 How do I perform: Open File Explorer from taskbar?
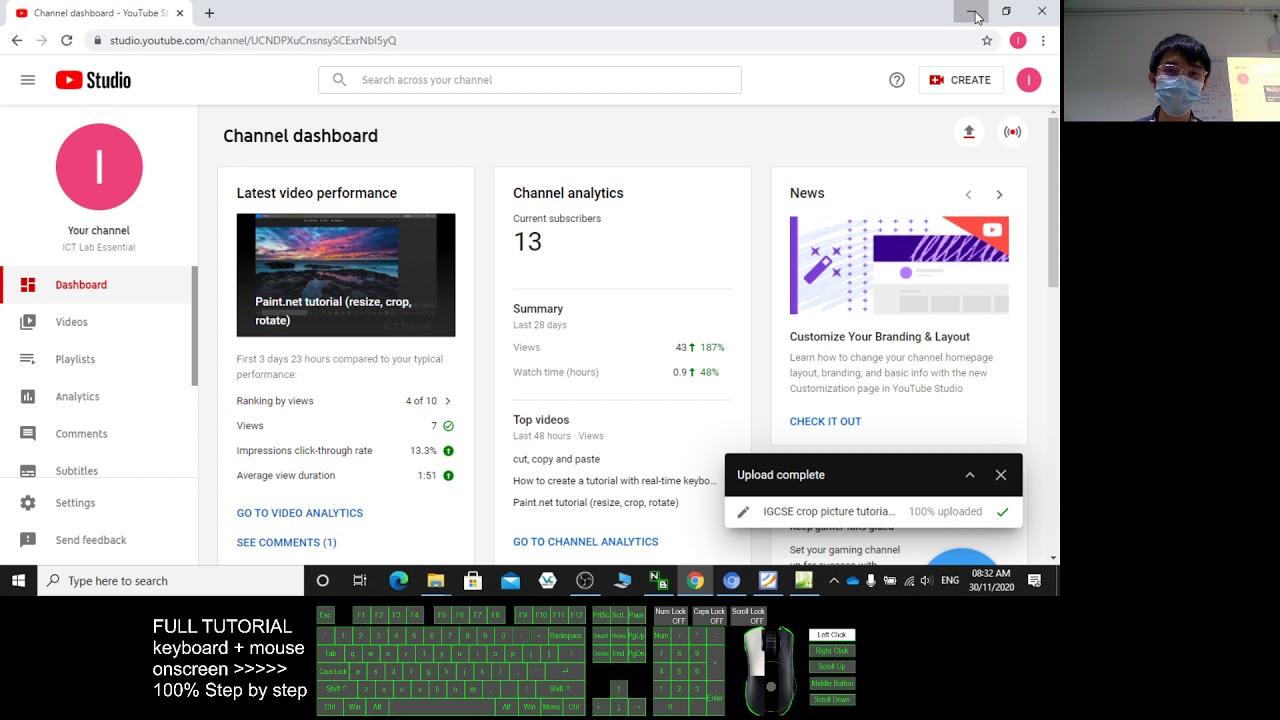coord(435,581)
